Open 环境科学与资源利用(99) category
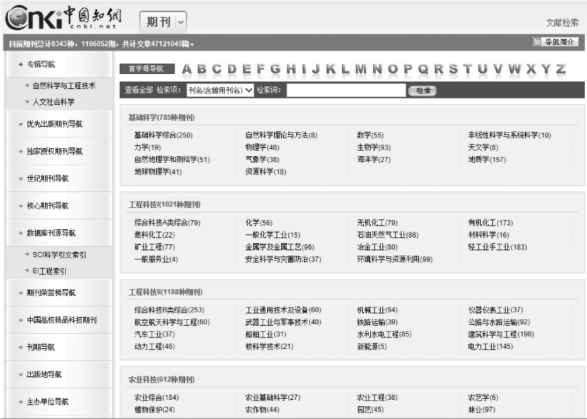Screen dimensions: 587x419 pyautogui.click(x=395, y=259)
